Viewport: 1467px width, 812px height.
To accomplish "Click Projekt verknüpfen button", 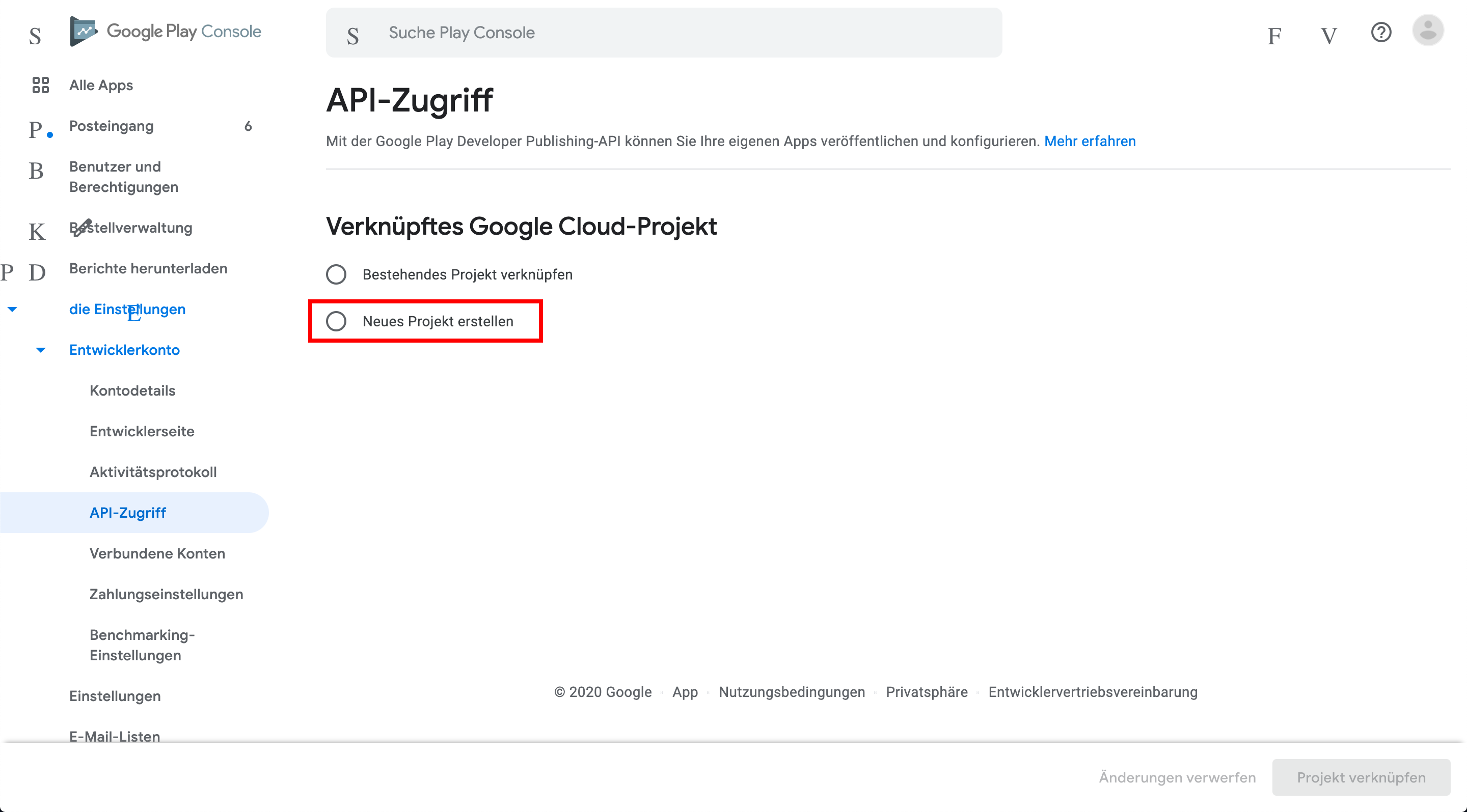I will coord(1361,777).
